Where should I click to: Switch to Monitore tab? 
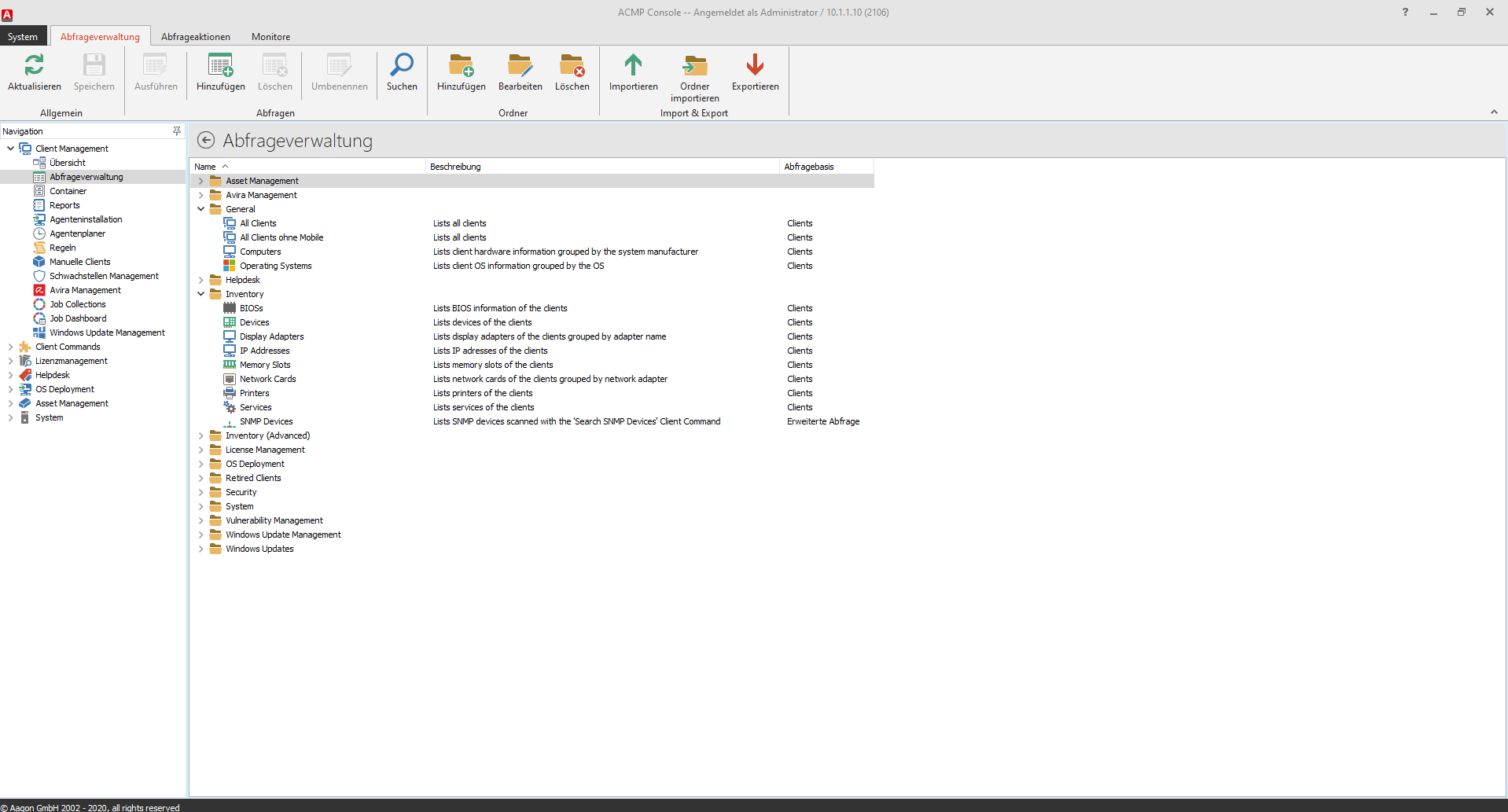[270, 37]
